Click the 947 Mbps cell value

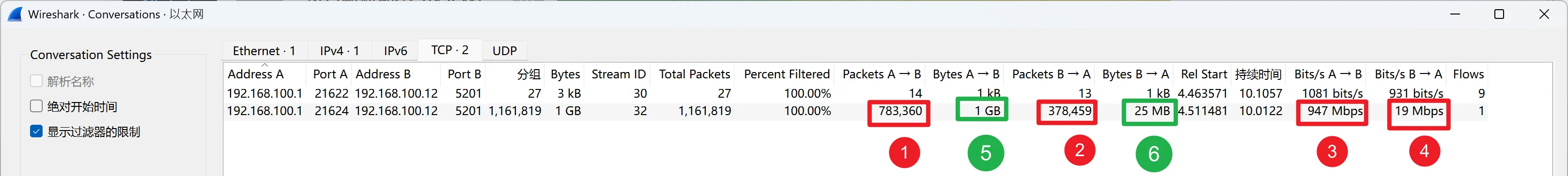point(1334,111)
